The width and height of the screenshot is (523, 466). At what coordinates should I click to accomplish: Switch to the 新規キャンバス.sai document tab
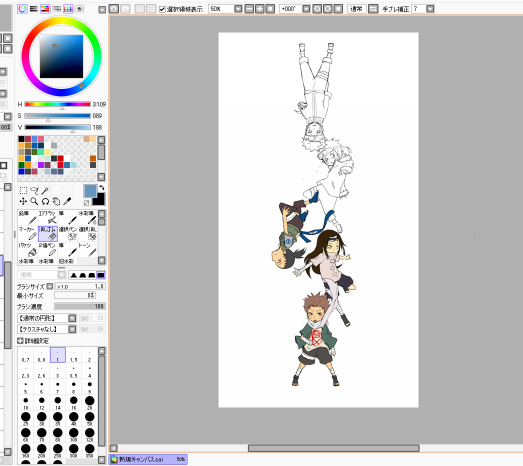pos(148,459)
